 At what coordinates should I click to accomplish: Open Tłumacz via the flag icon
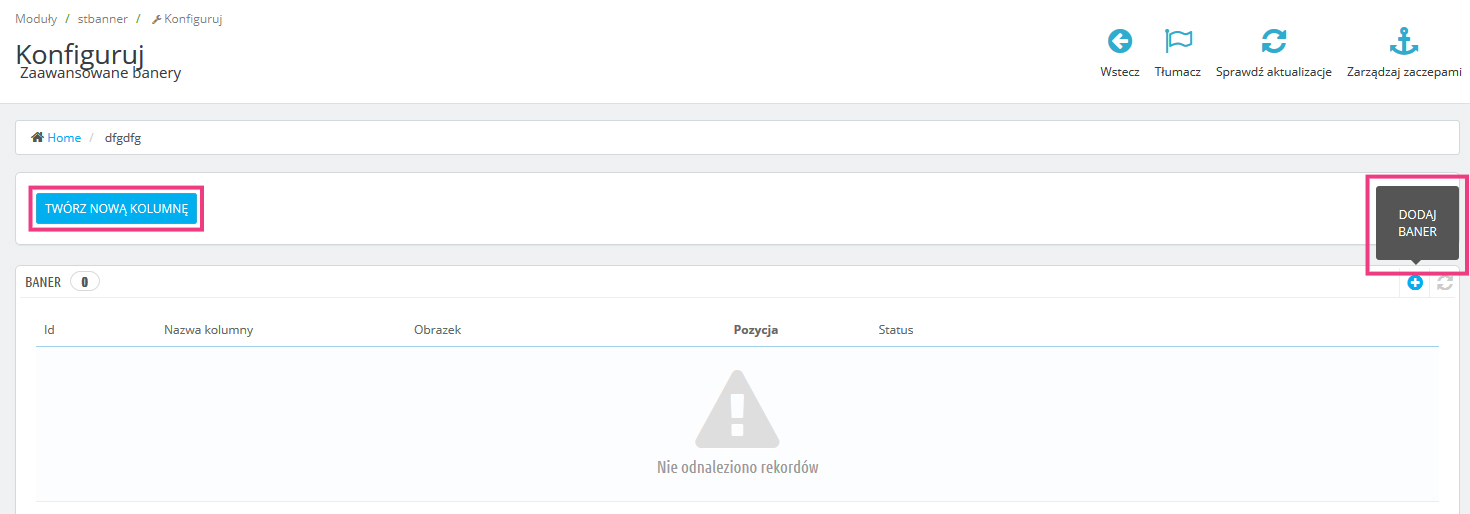coord(1178,41)
